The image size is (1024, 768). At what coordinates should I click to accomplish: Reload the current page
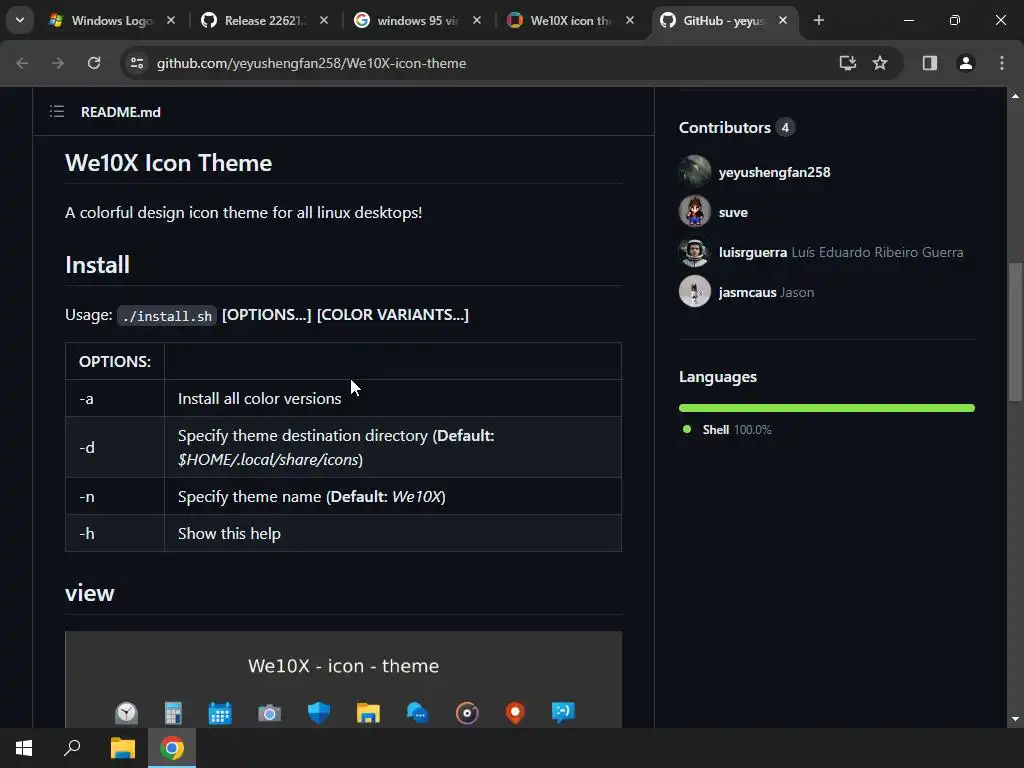pos(94,63)
